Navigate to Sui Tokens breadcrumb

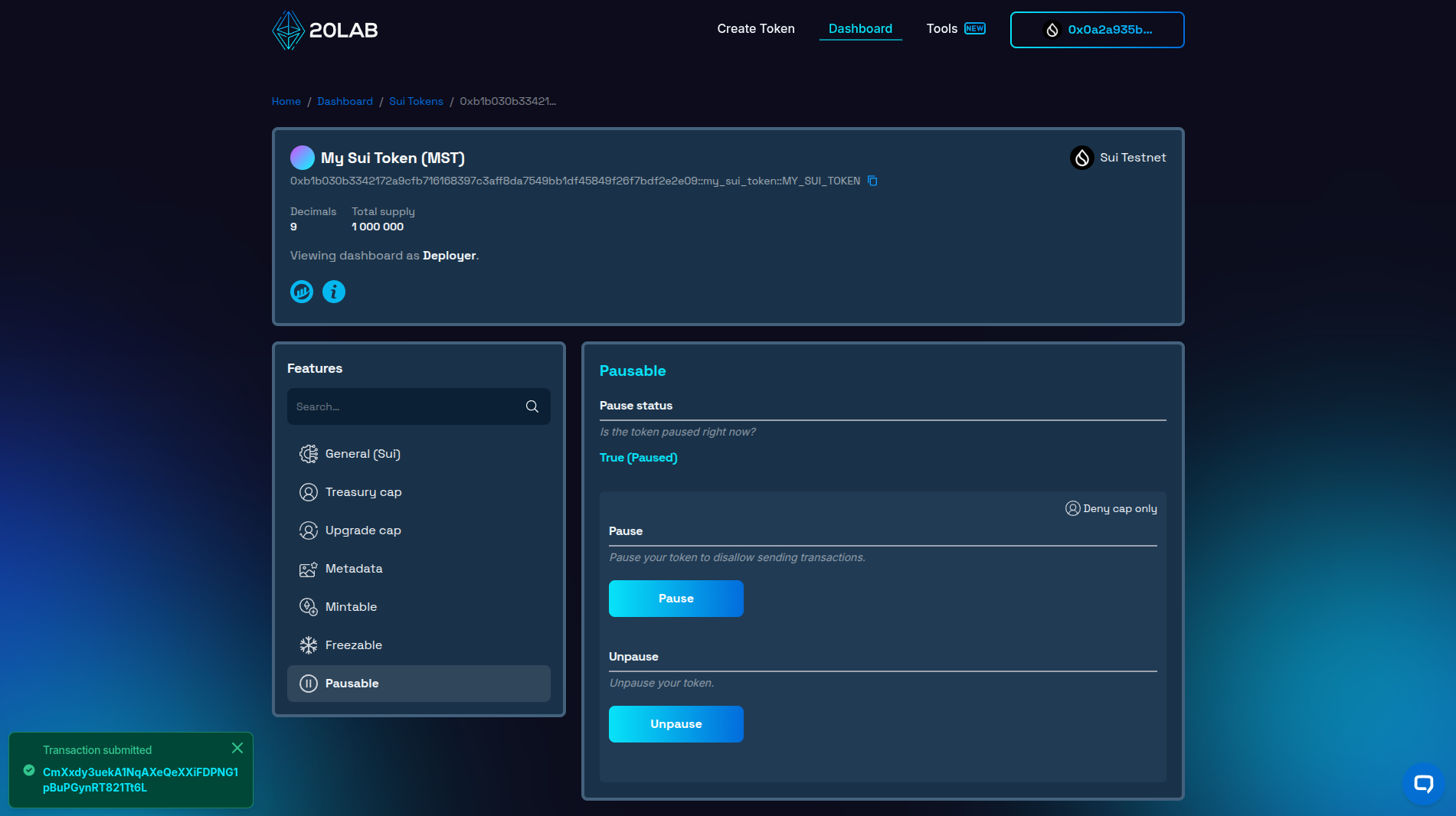pyautogui.click(x=416, y=101)
